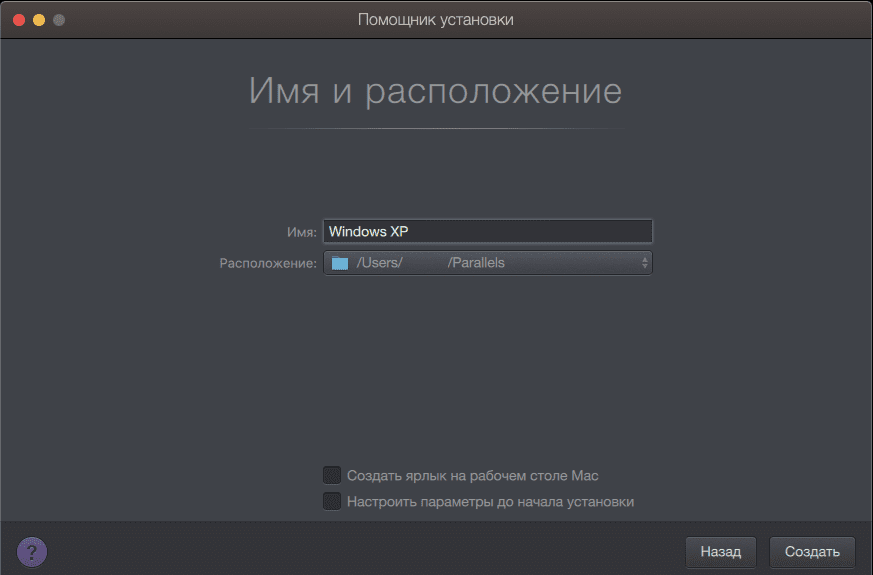Open the Расположение dropdown arrows
The image size is (873, 575).
click(x=644, y=263)
